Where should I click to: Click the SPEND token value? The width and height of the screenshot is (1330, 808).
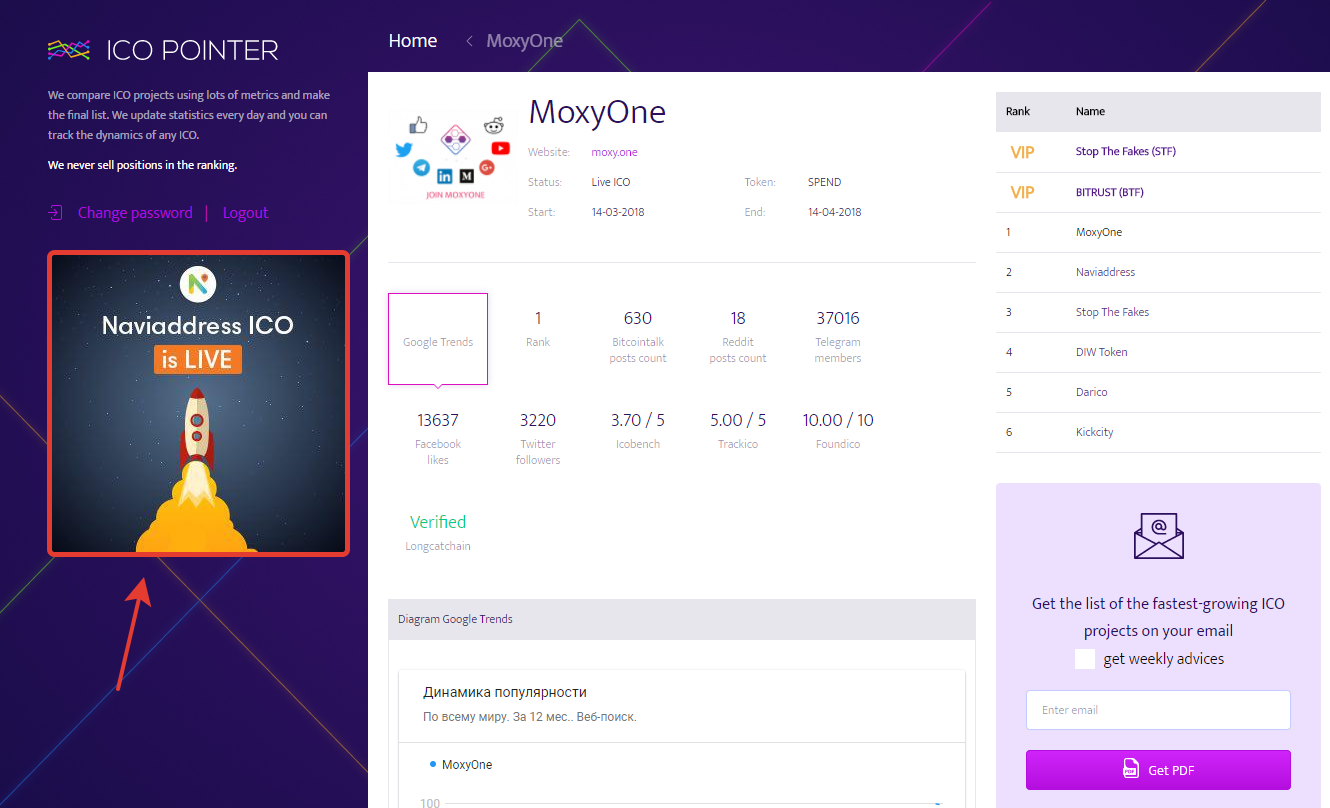tap(824, 182)
